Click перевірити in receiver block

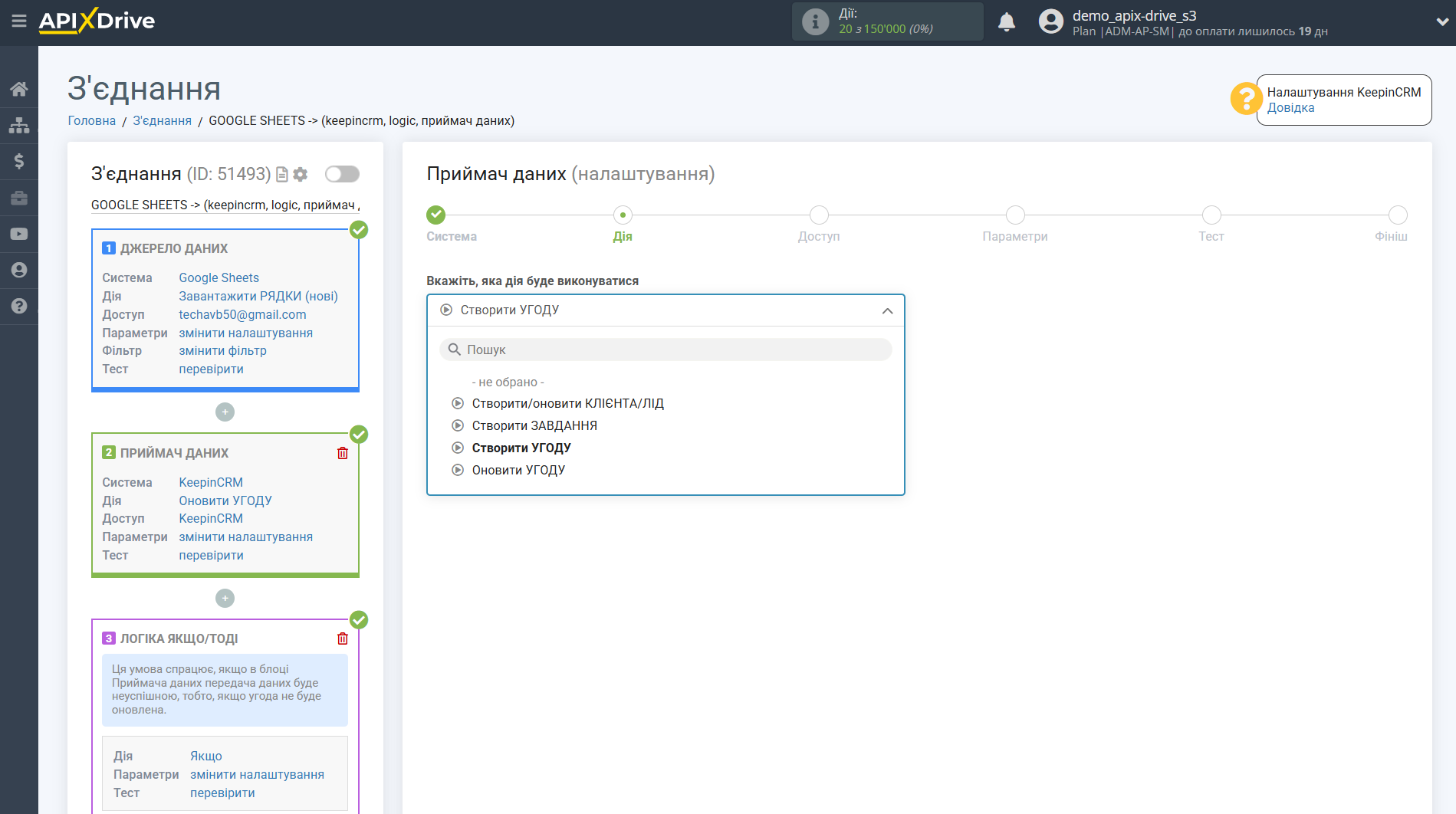point(211,555)
